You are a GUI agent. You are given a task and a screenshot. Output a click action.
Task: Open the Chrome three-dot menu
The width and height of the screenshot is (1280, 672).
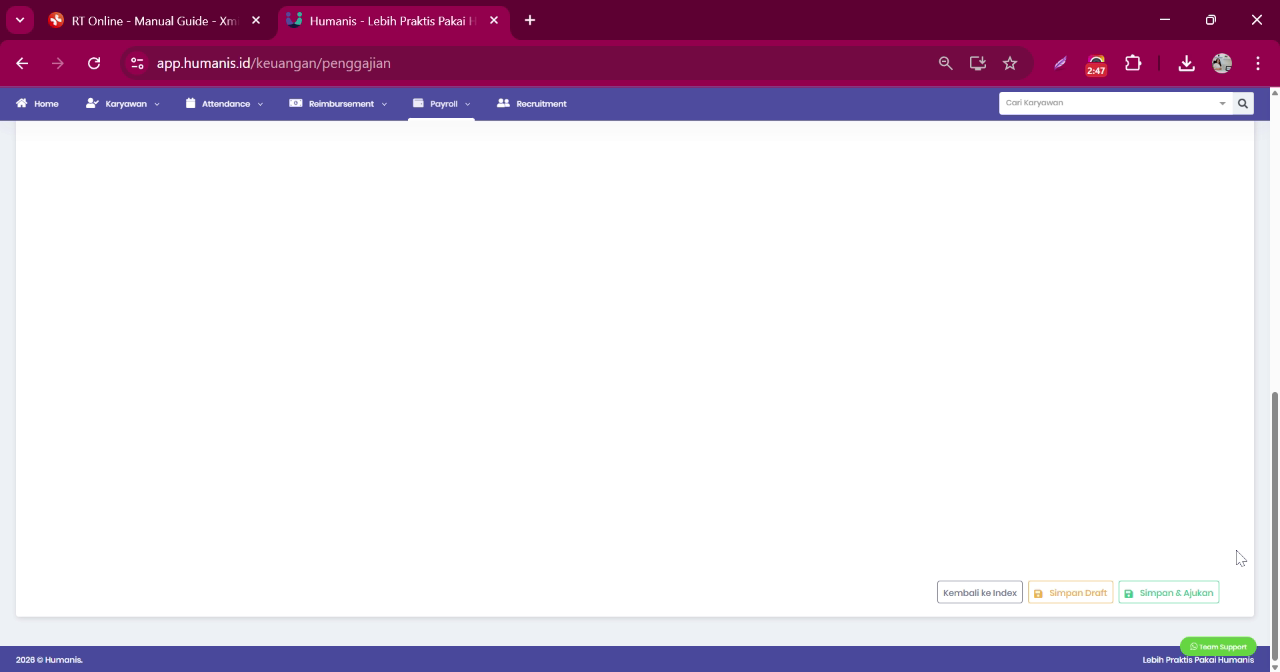[x=1258, y=63]
